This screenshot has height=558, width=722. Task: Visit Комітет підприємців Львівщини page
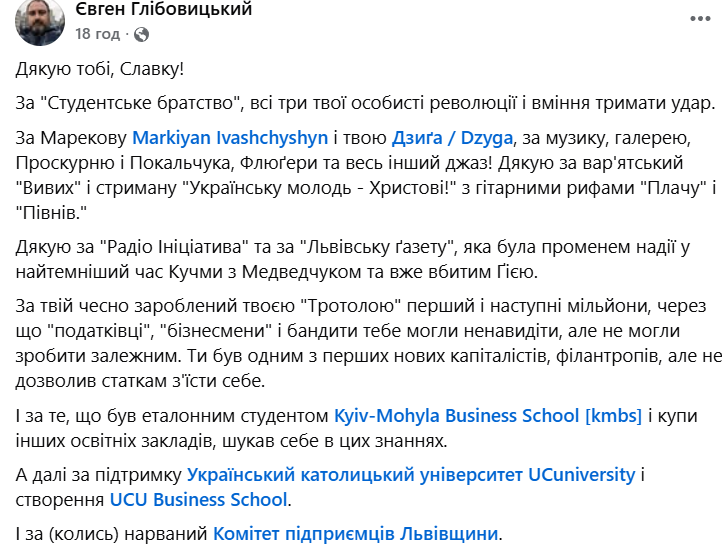[354, 533]
